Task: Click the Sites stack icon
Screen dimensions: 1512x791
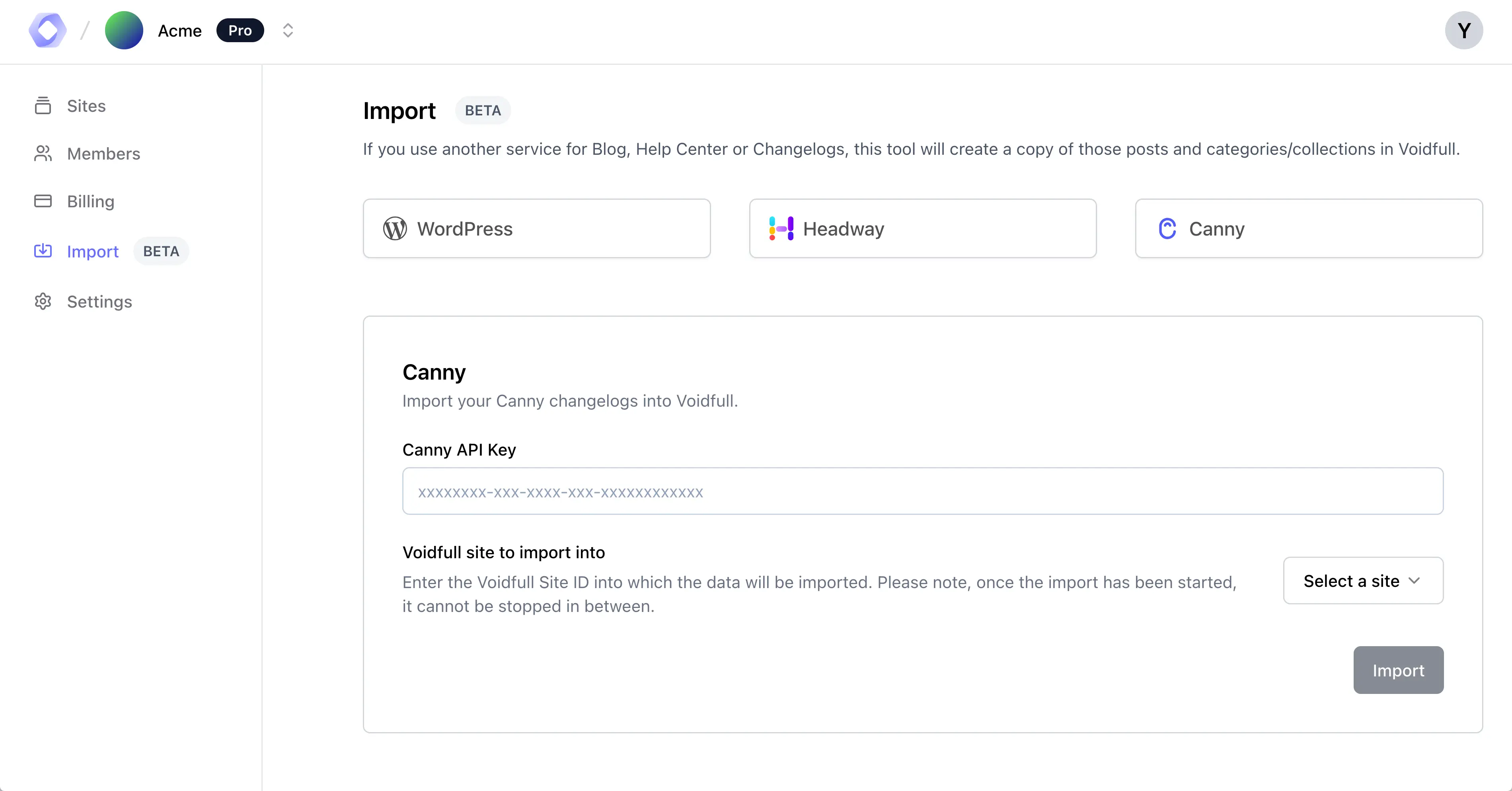Action: [43, 105]
